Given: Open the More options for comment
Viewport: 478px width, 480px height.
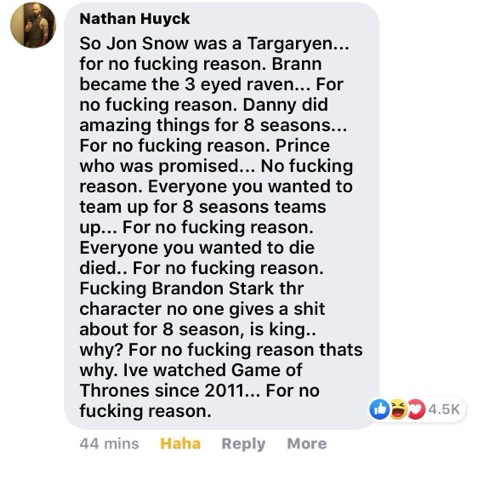Looking at the screenshot, I should click(x=307, y=444).
